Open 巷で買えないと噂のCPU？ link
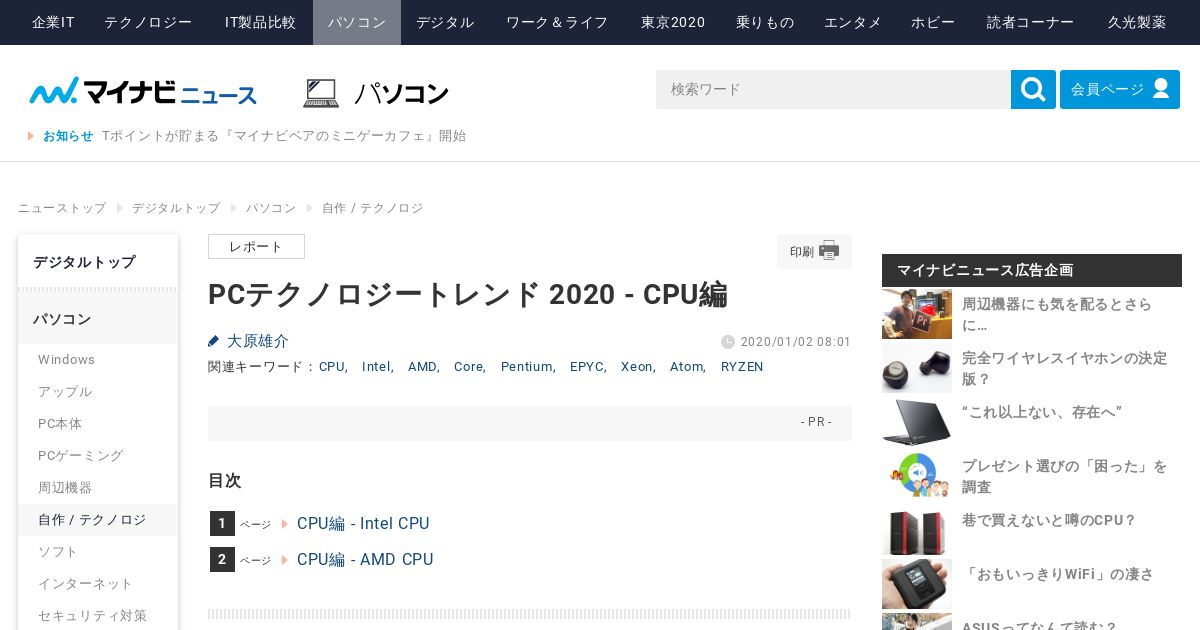 point(1049,520)
